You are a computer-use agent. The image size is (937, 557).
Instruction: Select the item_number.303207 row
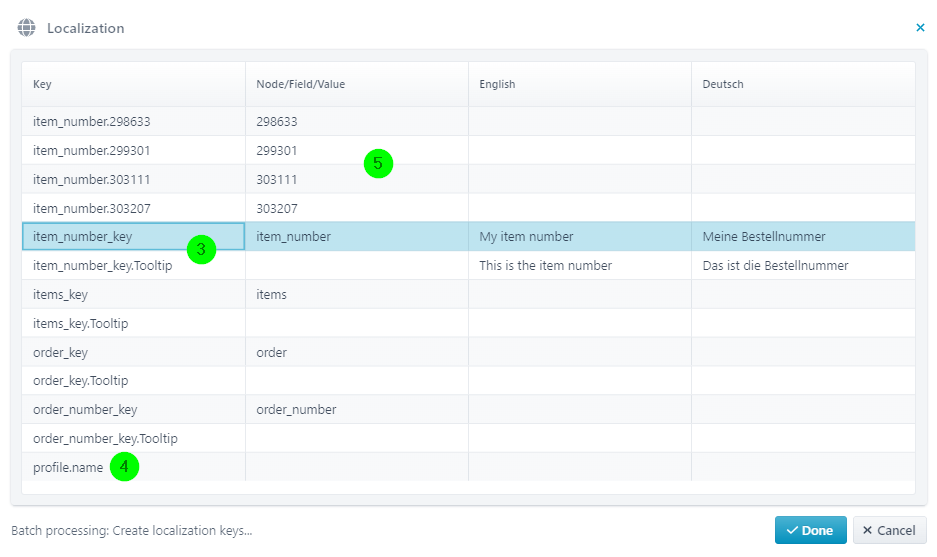91,208
